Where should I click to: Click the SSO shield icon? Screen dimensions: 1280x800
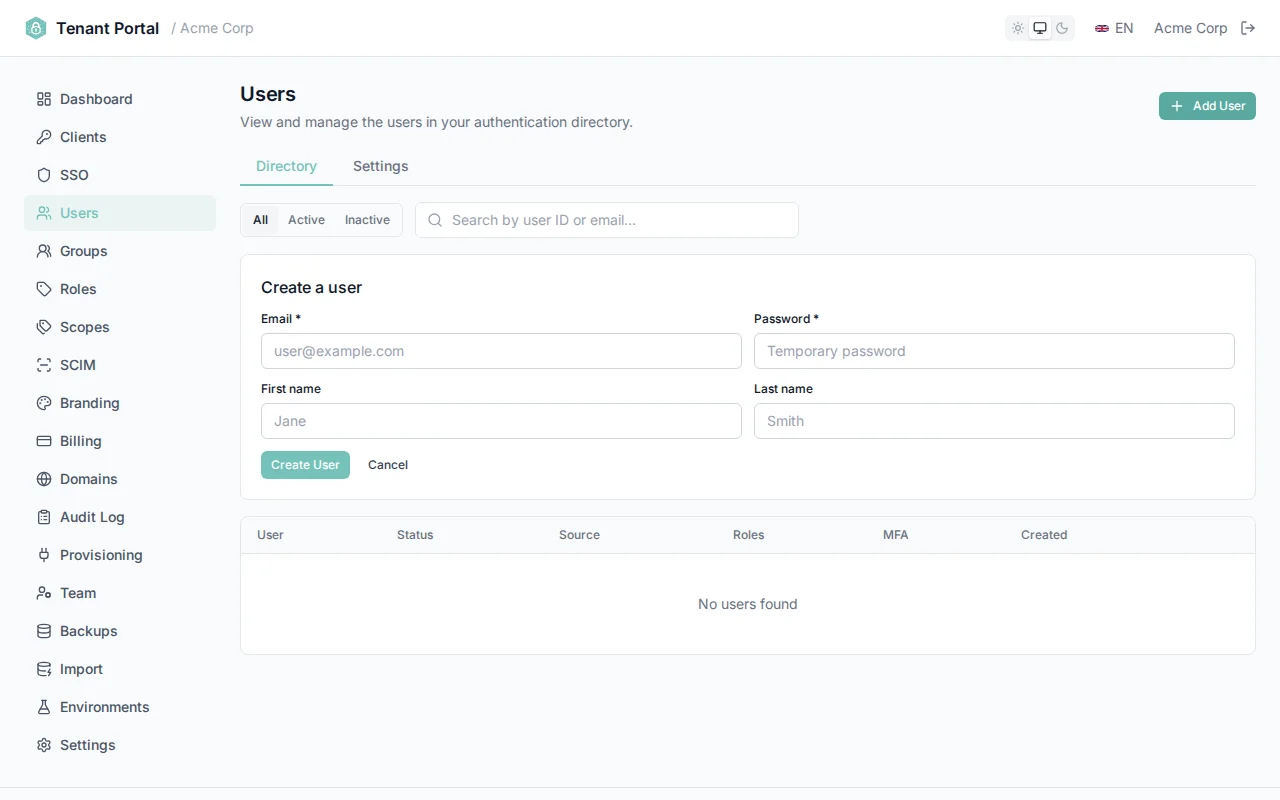(44, 175)
